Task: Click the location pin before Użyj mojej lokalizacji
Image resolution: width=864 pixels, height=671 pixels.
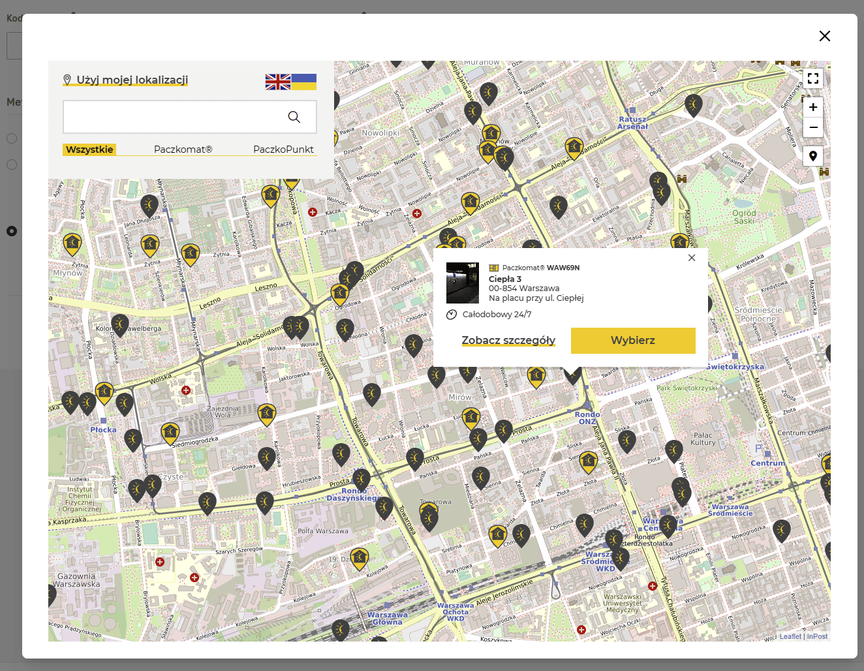Action: (67, 80)
